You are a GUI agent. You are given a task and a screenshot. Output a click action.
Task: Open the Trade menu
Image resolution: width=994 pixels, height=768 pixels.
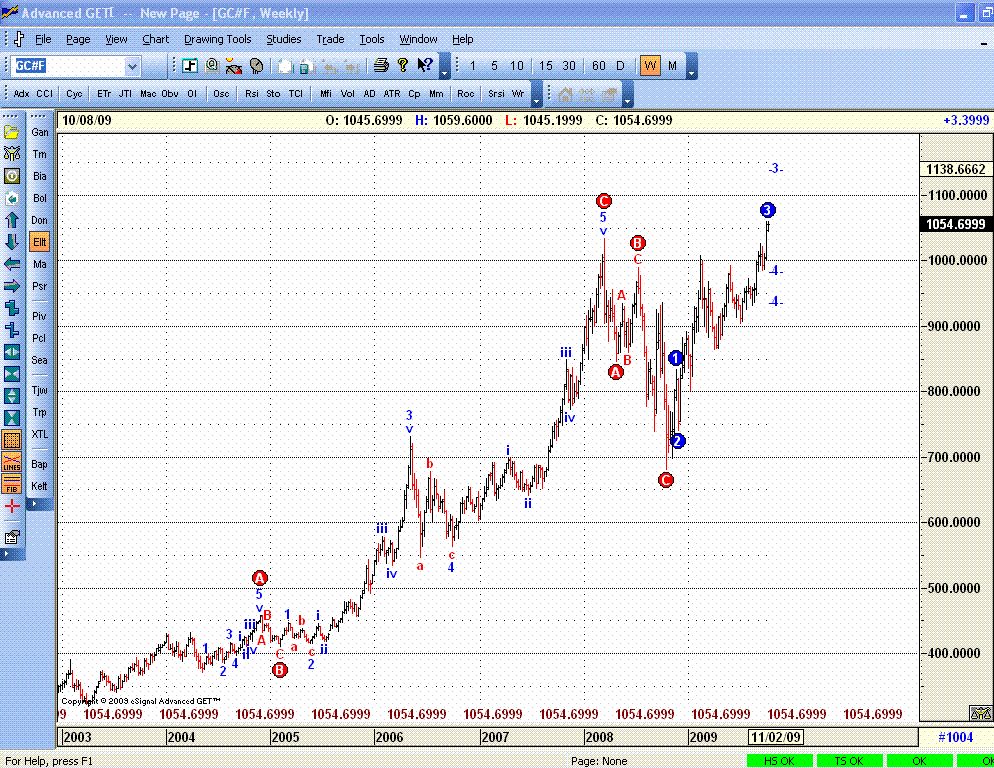(330, 39)
